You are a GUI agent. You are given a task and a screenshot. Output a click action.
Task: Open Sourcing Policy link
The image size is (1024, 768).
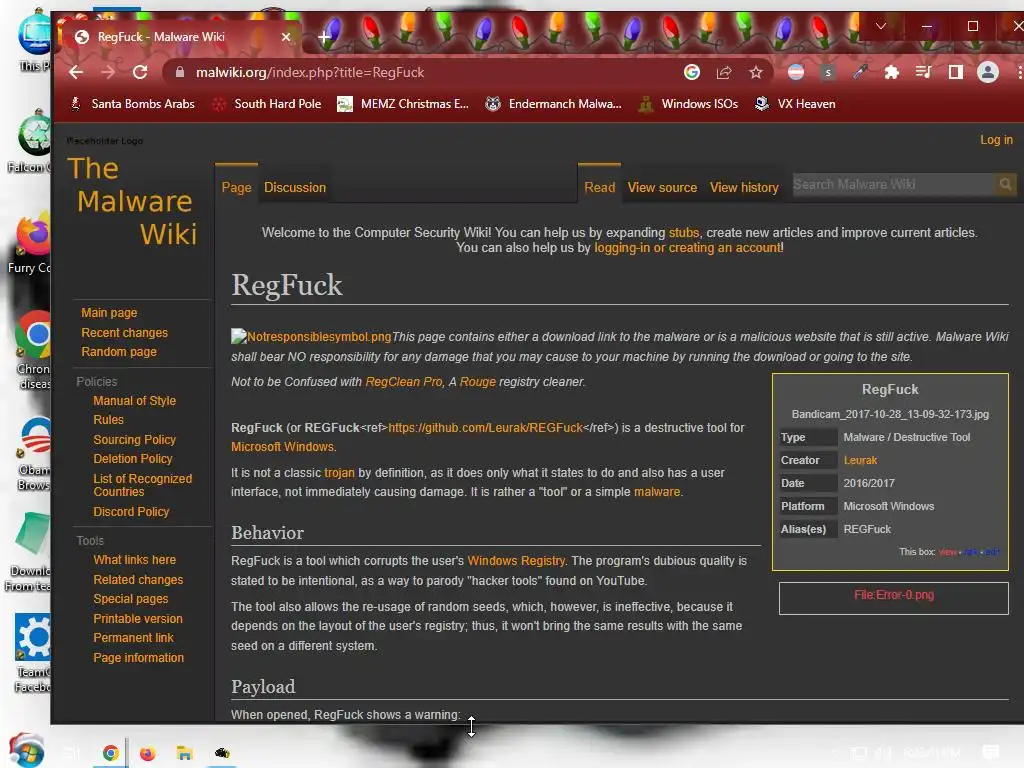pos(135,440)
